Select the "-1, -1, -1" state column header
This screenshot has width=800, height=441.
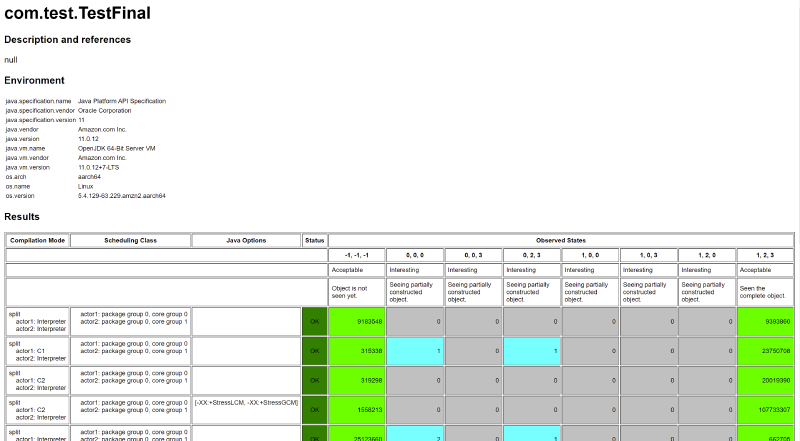click(357, 255)
